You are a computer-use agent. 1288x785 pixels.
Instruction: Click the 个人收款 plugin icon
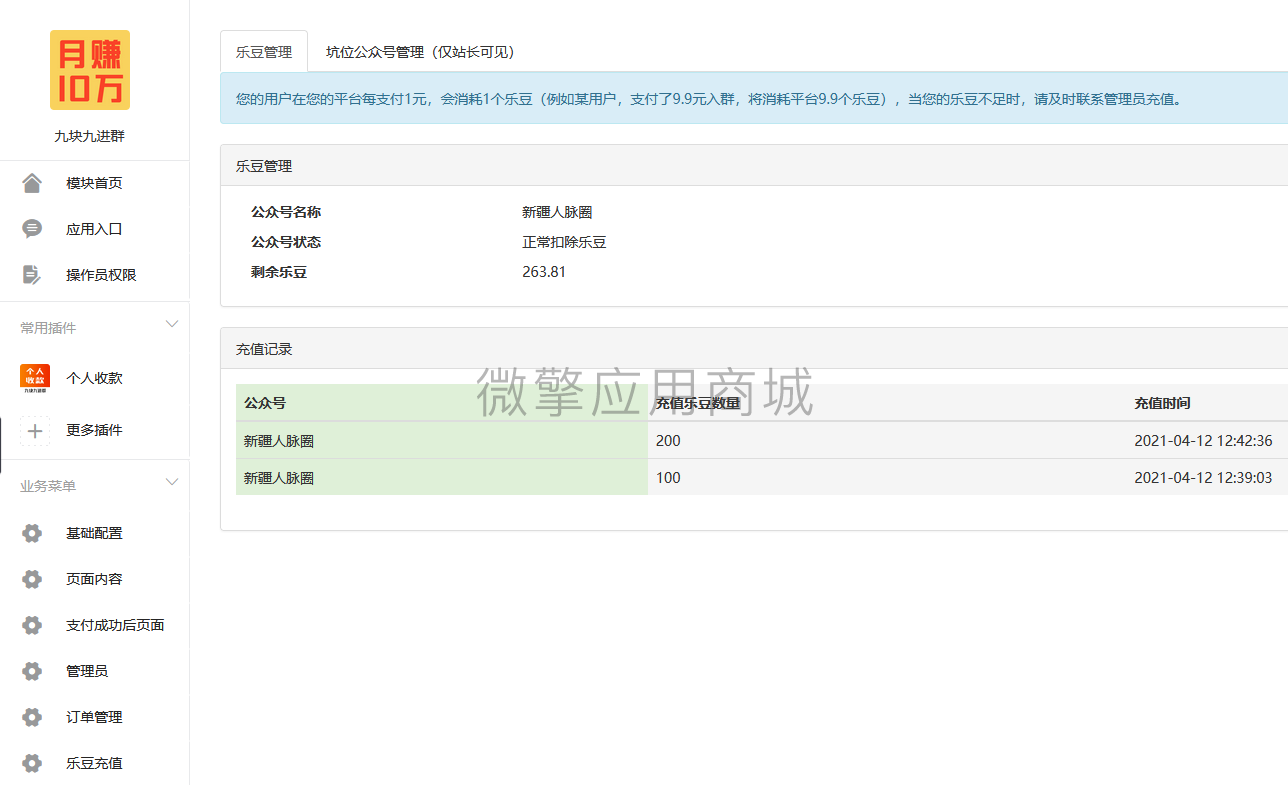click(34, 378)
